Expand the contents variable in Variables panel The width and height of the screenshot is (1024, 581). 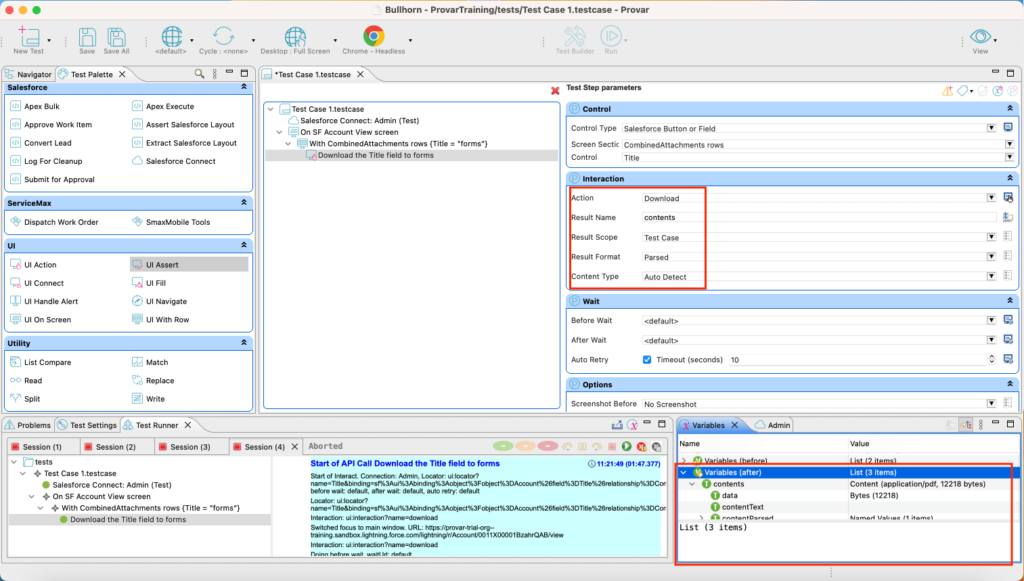[691, 485]
